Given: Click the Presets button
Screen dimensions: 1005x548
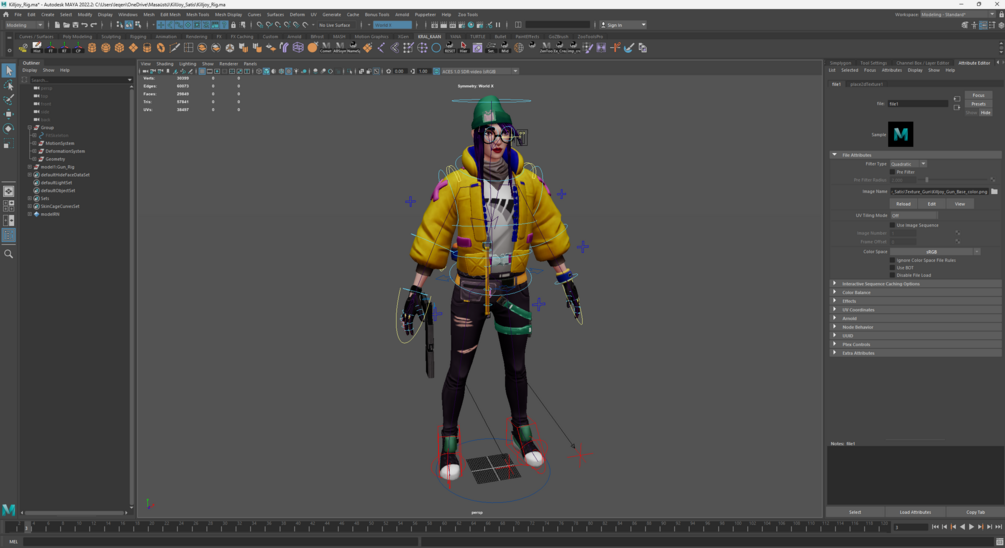Looking at the screenshot, I should coord(978,104).
